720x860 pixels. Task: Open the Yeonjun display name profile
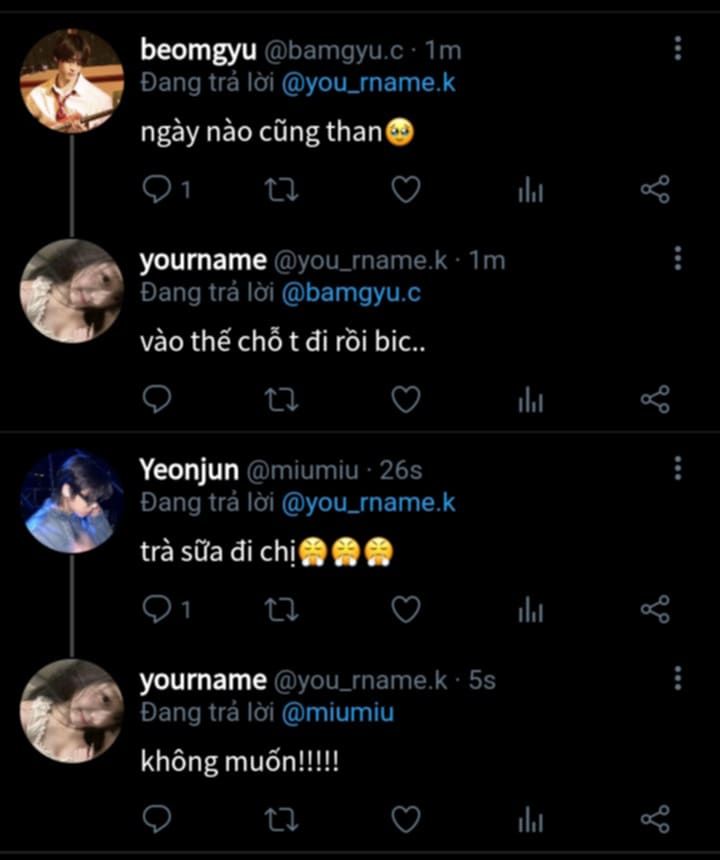coord(187,469)
